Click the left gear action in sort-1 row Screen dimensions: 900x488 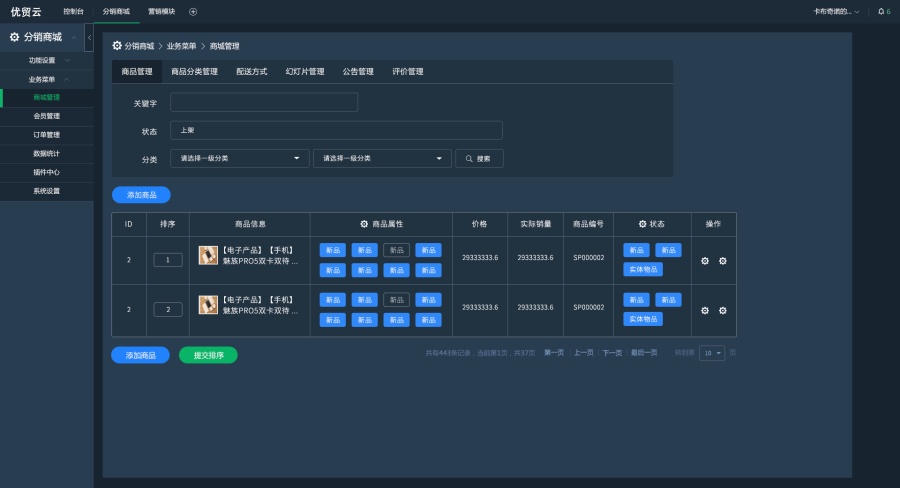click(x=705, y=261)
